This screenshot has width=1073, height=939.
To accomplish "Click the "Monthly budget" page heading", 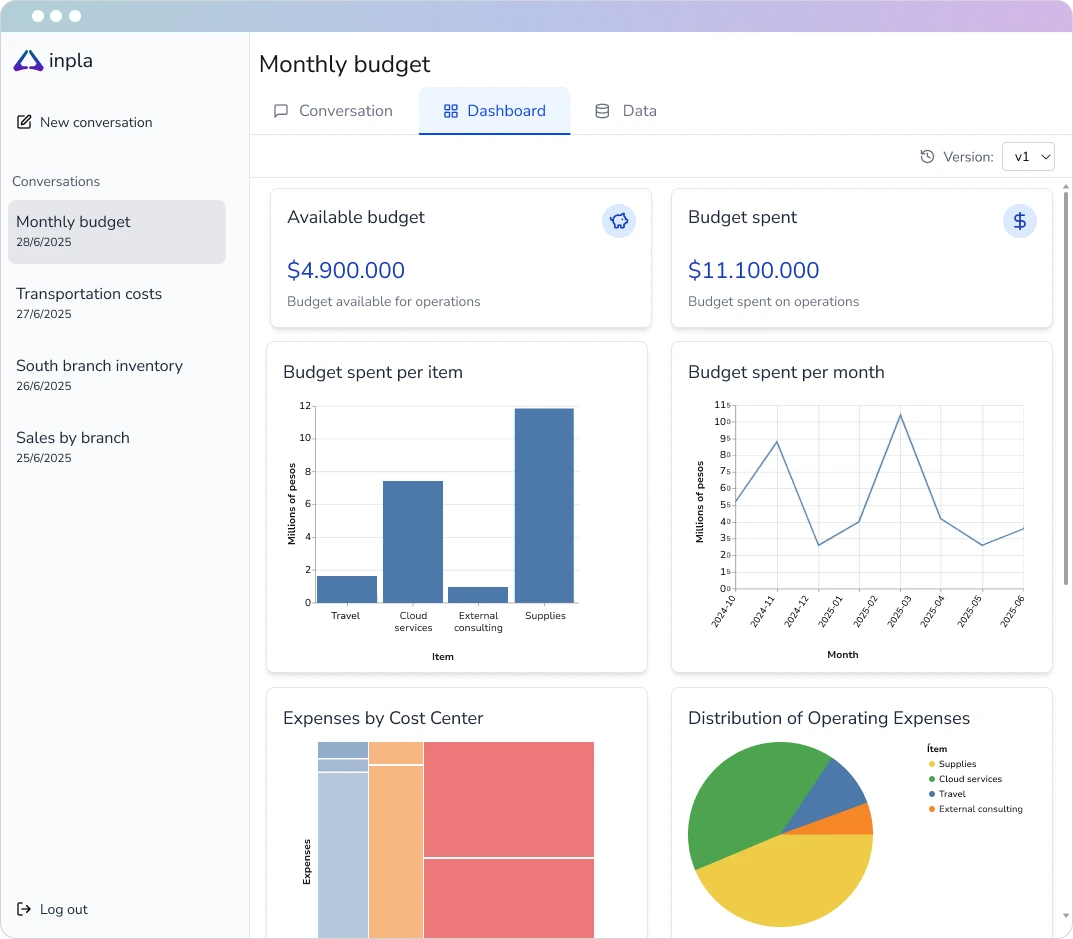I will pyautogui.click(x=345, y=64).
